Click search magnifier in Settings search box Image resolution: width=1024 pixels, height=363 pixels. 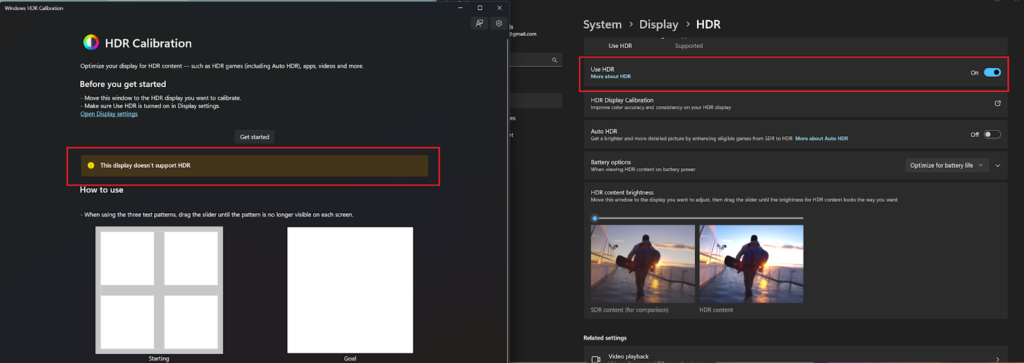[x=554, y=60]
